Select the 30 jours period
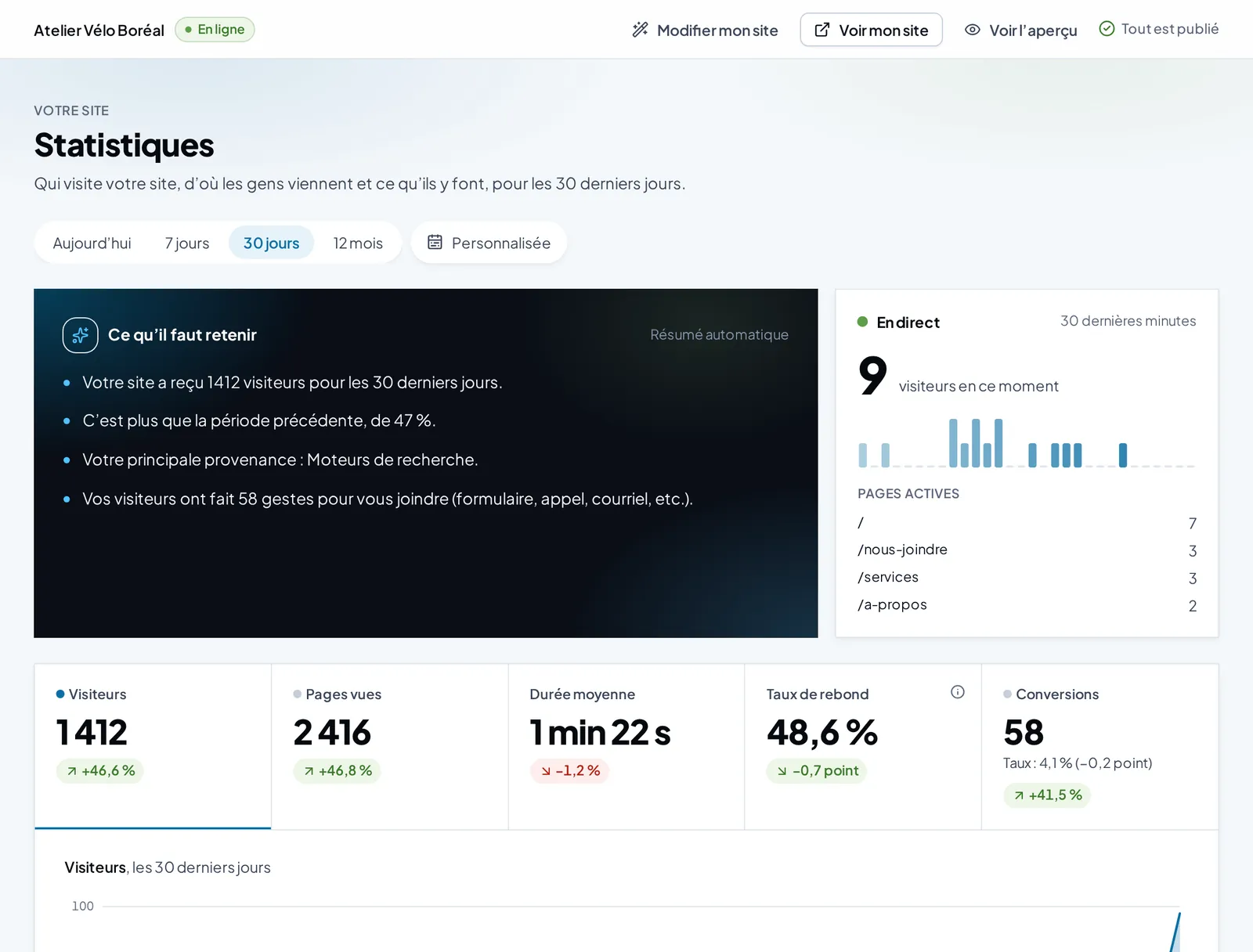This screenshot has height=952, width=1253. click(x=271, y=243)
